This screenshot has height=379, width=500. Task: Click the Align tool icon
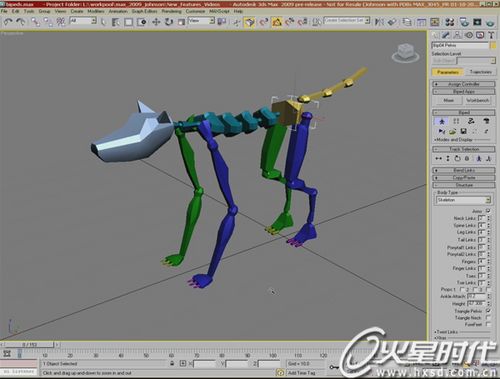pyautogui.click(x=392, y=22)
